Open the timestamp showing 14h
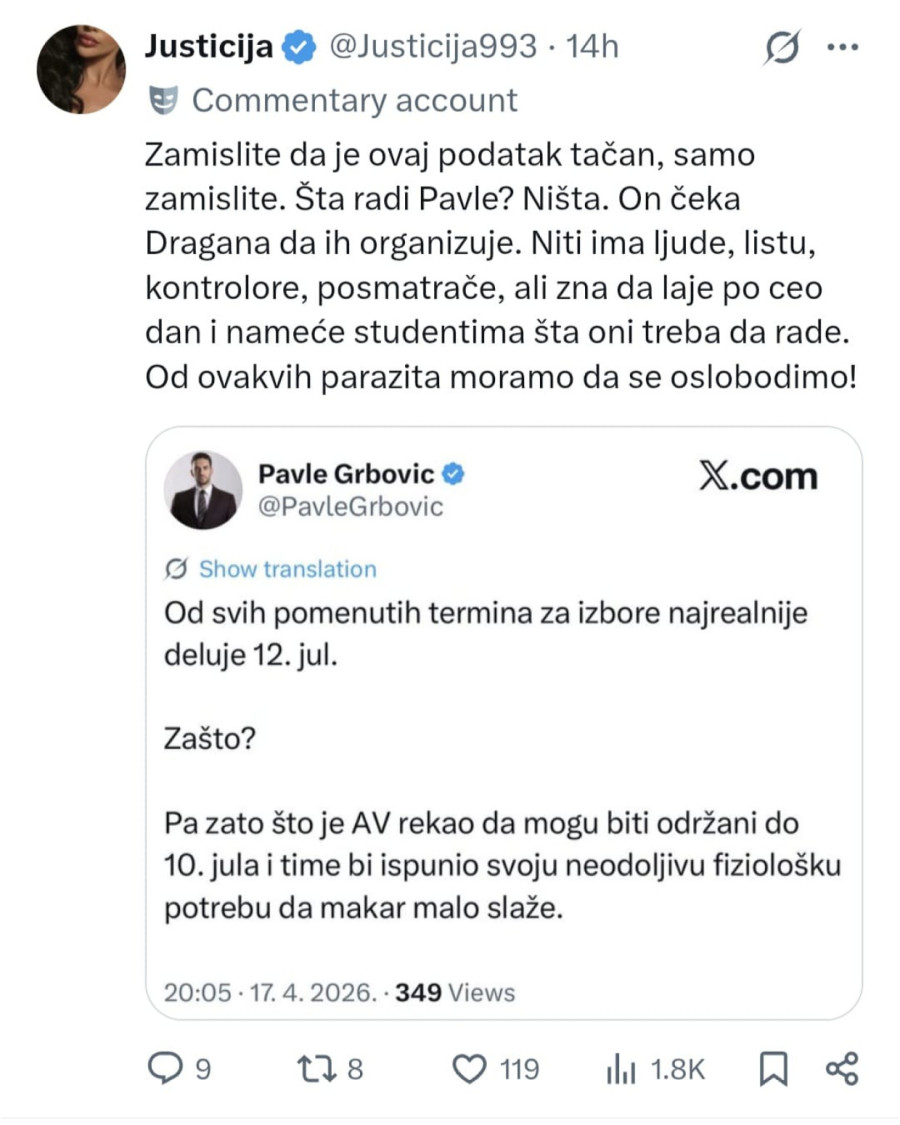 click(590, 45)
